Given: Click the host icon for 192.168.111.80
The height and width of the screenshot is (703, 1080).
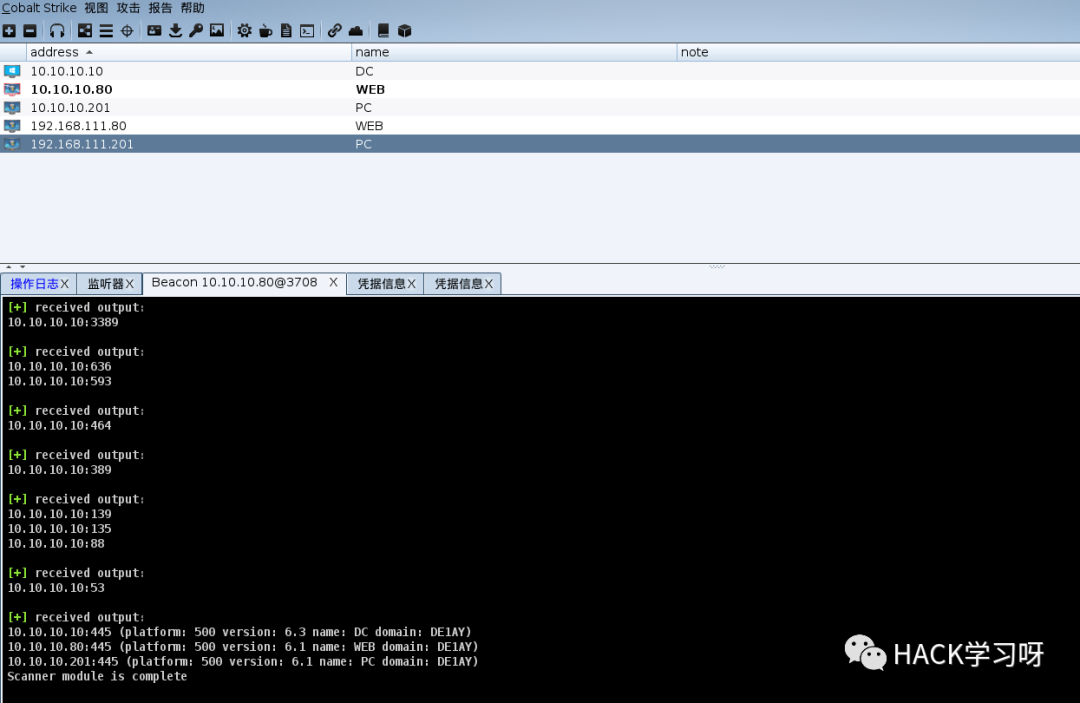Looking at the screenshot, I should click(12, 125).
